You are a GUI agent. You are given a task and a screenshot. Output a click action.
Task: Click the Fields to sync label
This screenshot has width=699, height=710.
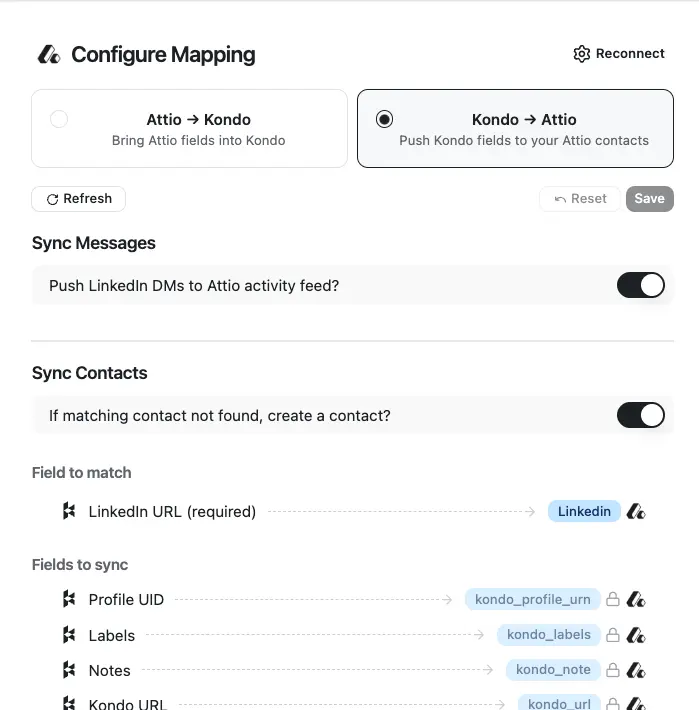pos(80,565)
